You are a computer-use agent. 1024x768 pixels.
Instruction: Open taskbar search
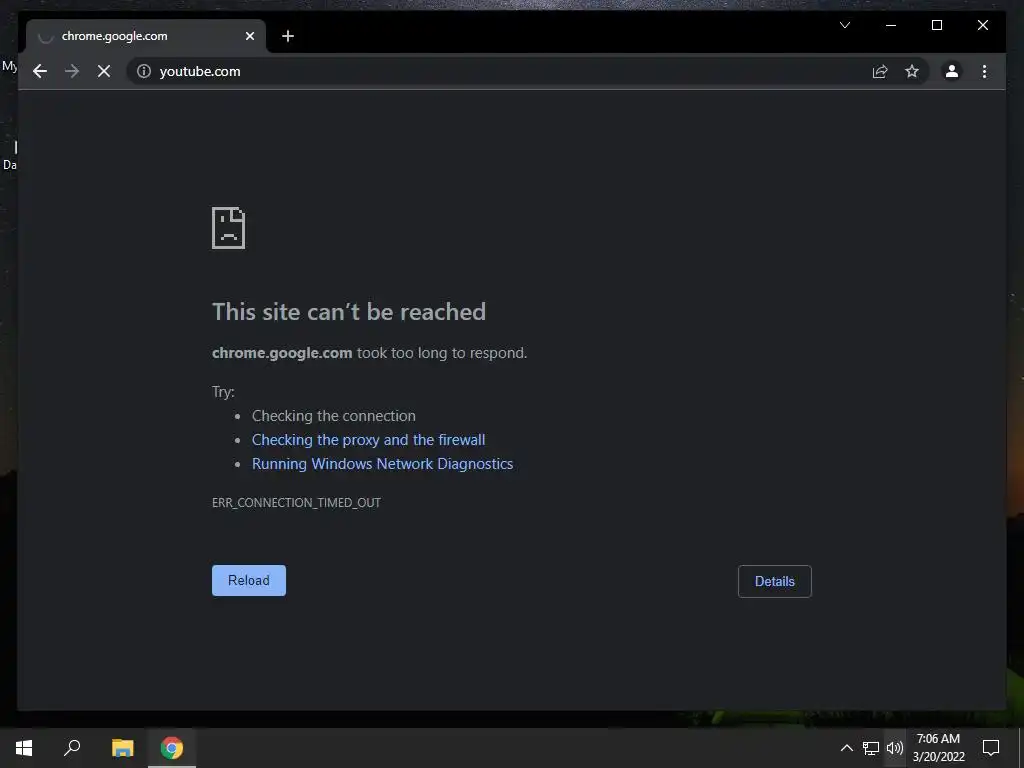pyautogui.click(x=72, y=748)
